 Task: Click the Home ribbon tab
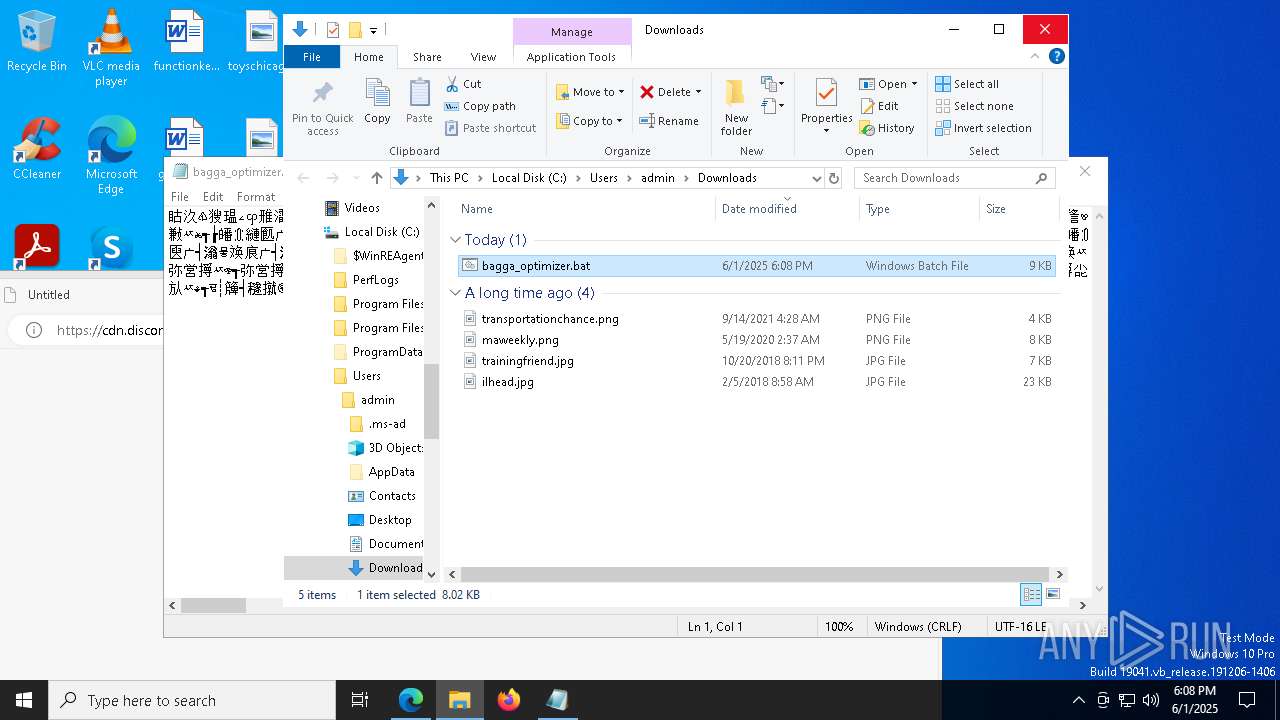[x=368, y=57]
